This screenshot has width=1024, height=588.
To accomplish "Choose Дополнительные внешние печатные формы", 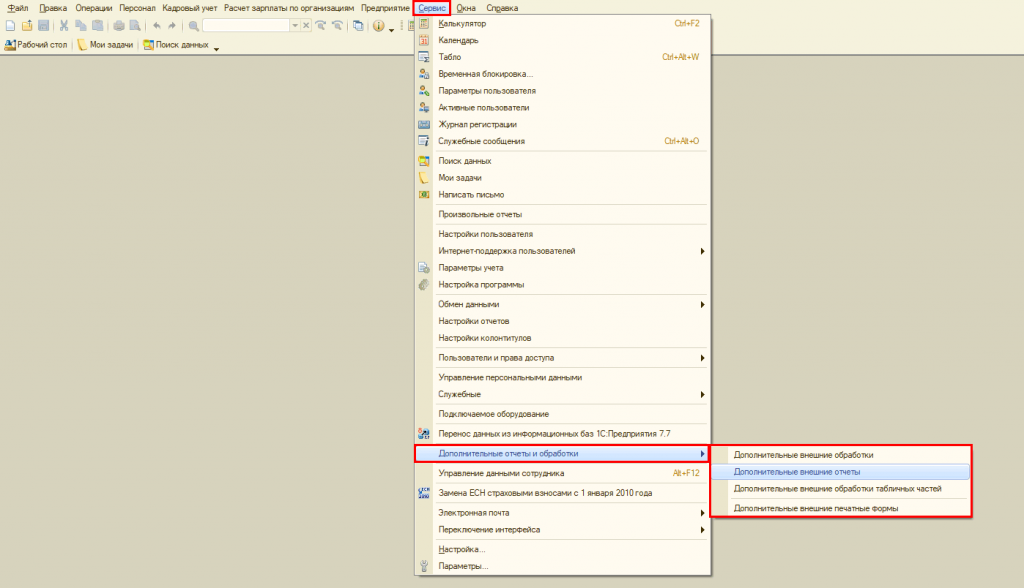I will click(x=815, y=508).
